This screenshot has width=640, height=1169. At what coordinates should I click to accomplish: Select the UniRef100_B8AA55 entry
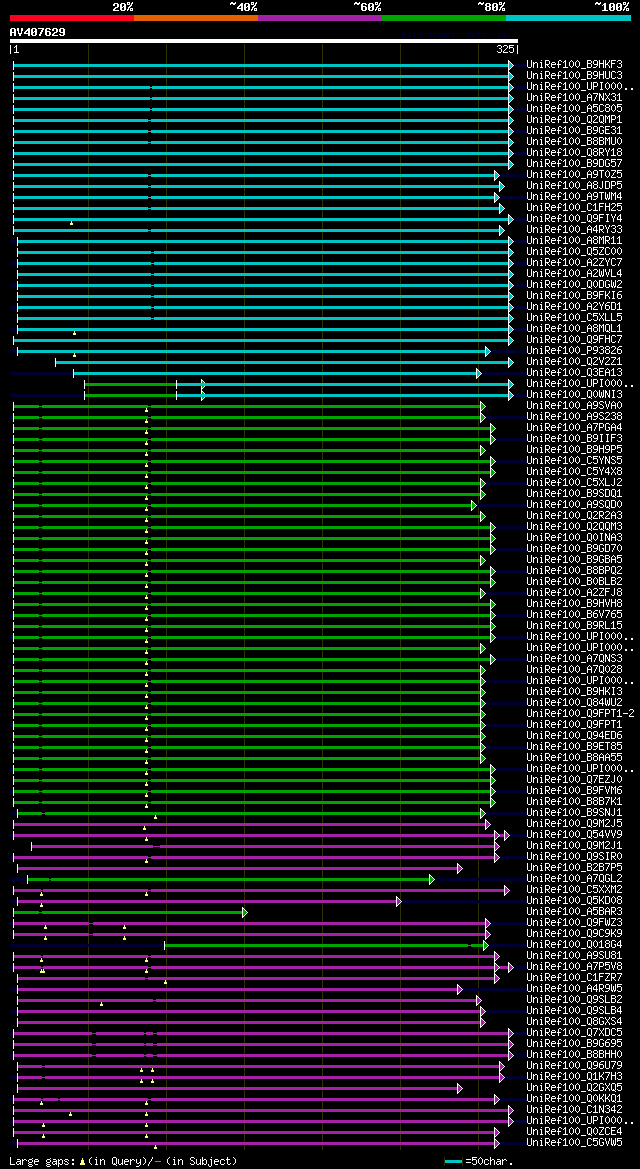(574, 757)
